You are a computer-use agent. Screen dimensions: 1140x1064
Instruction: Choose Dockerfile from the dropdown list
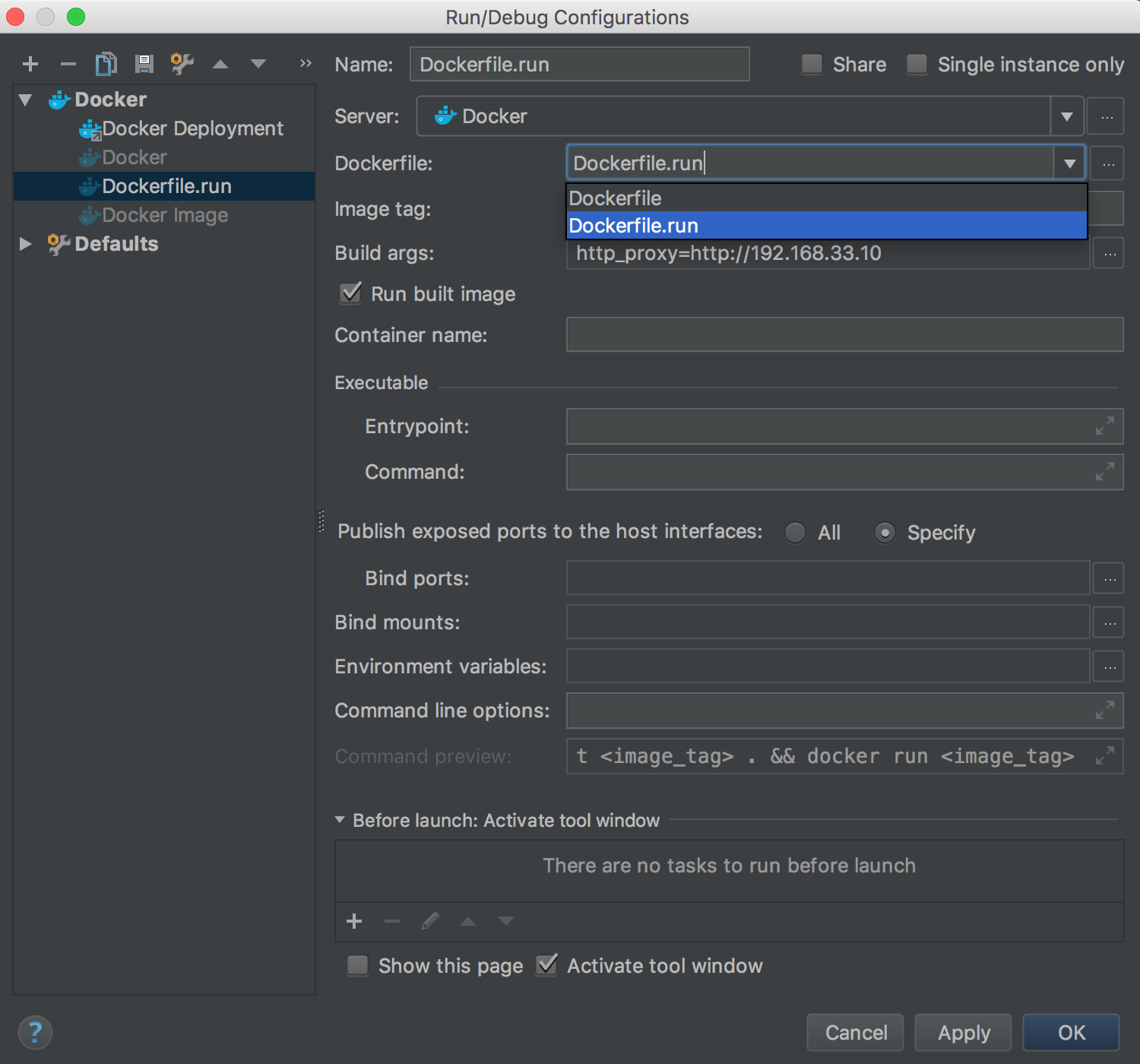827,198
